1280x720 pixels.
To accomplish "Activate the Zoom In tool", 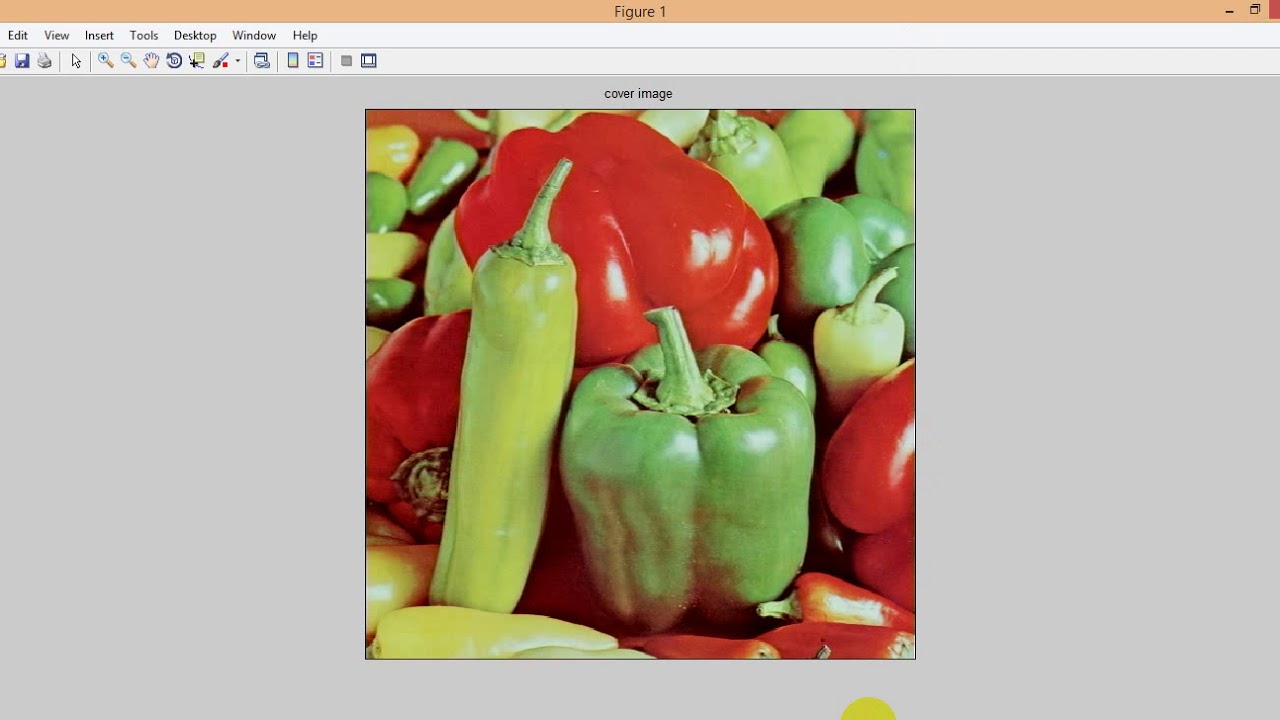I will [105, 61].
